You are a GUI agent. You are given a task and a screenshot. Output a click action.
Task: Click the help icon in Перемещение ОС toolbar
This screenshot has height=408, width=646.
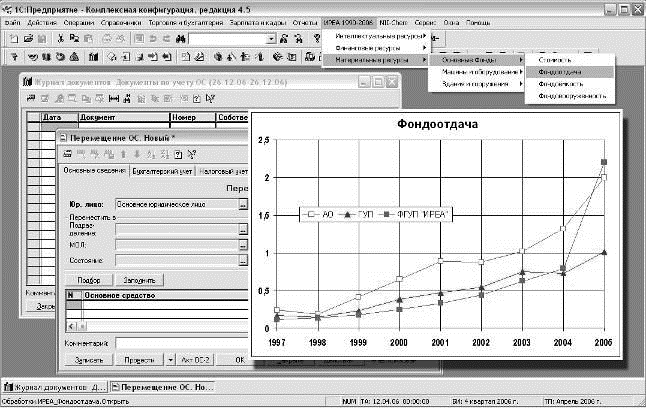tap(177, 153)
